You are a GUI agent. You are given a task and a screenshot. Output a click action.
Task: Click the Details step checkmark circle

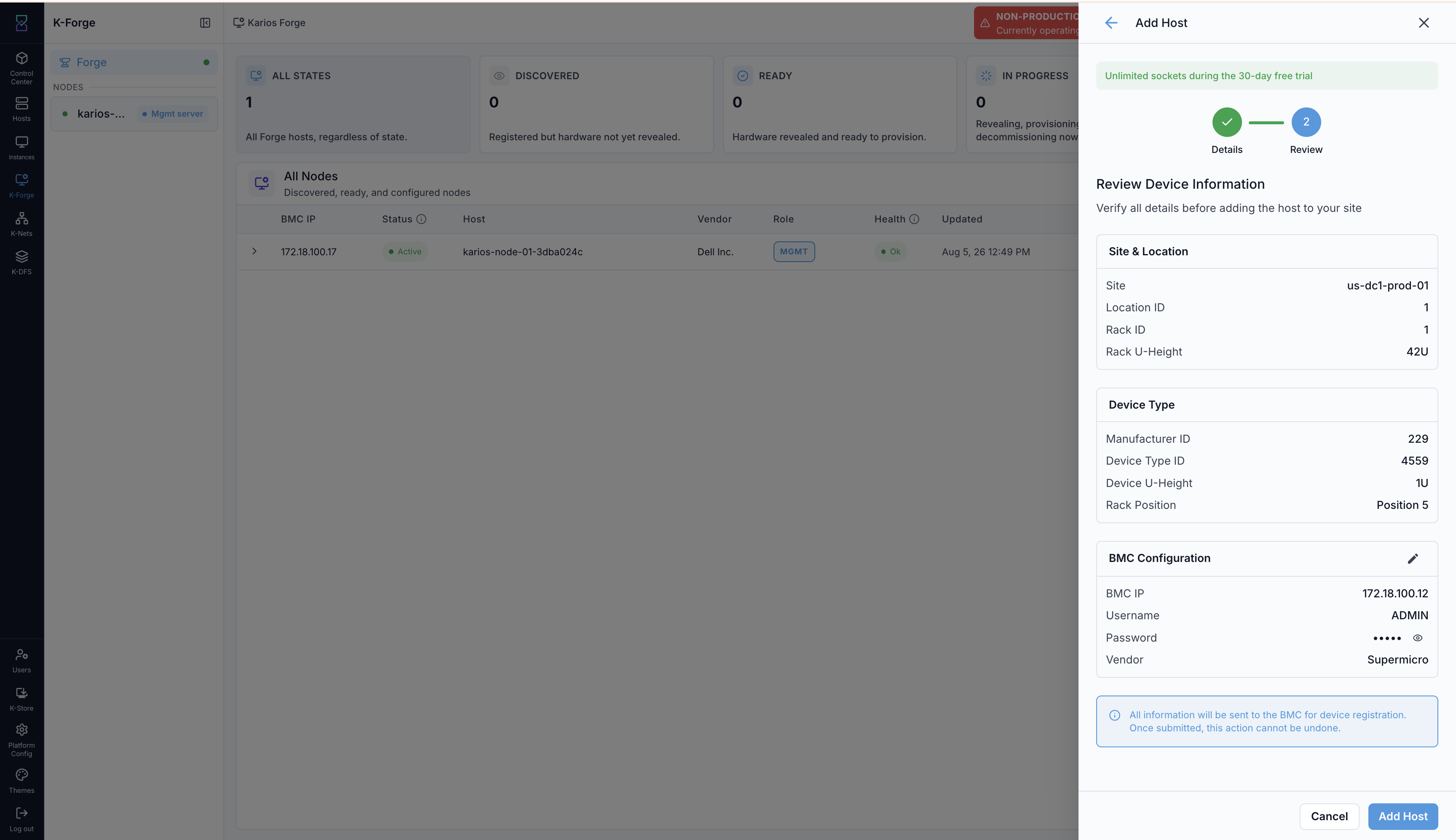tap(1227, 122)
